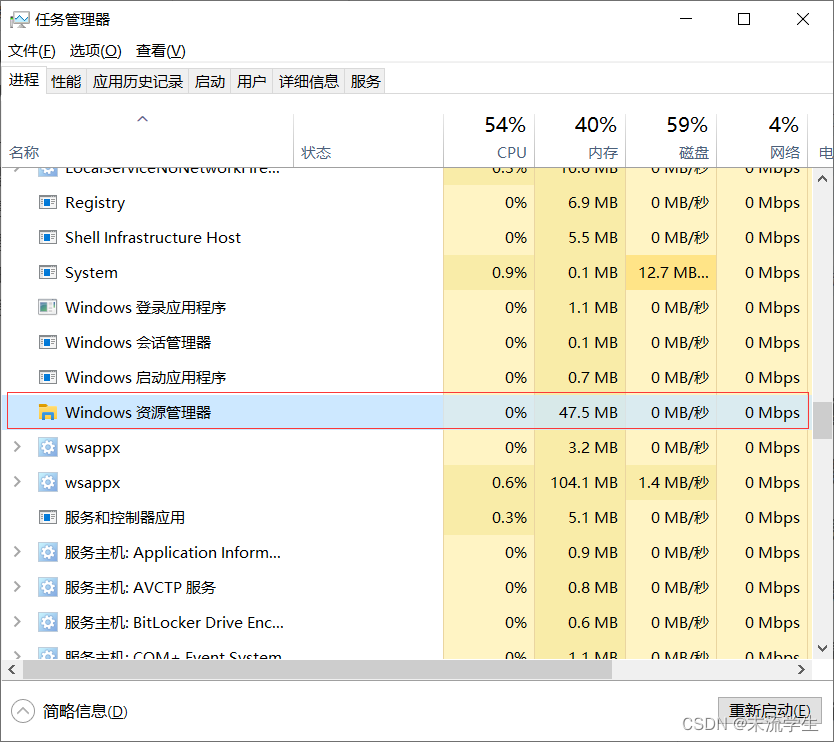Click the 简略信息 collapse arrow icon
Image resolution: width=834 pixels, height=742 pixels.
[x=22, y=711]
